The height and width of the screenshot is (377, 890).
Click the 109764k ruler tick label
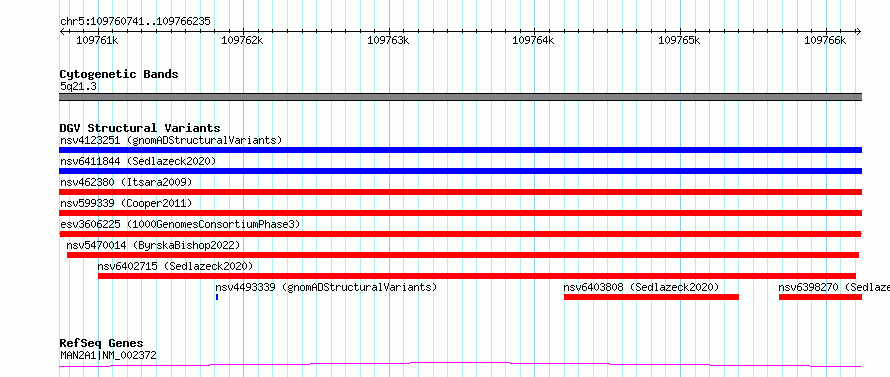click(534, 40)
